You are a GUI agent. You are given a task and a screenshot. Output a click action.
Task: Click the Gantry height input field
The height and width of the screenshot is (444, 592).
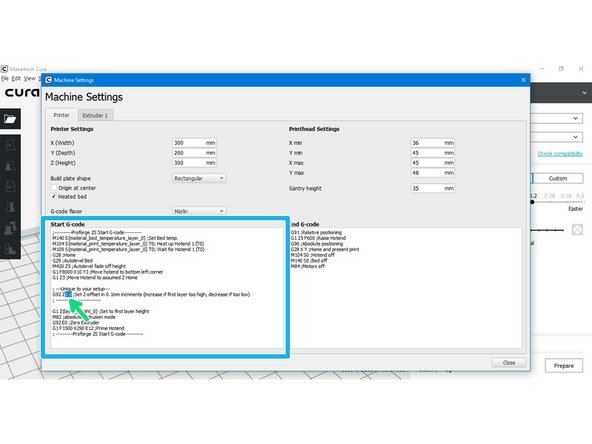[x=433, y=188]
